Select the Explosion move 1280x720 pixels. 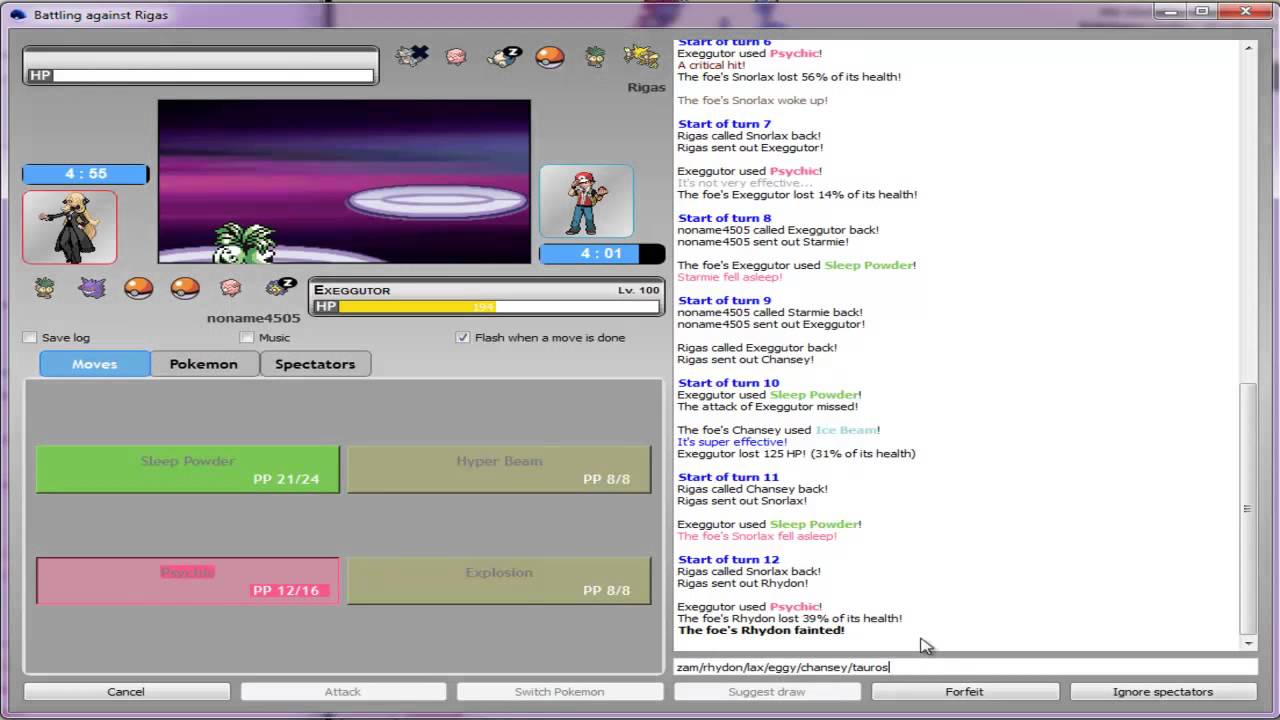[499, 581]
